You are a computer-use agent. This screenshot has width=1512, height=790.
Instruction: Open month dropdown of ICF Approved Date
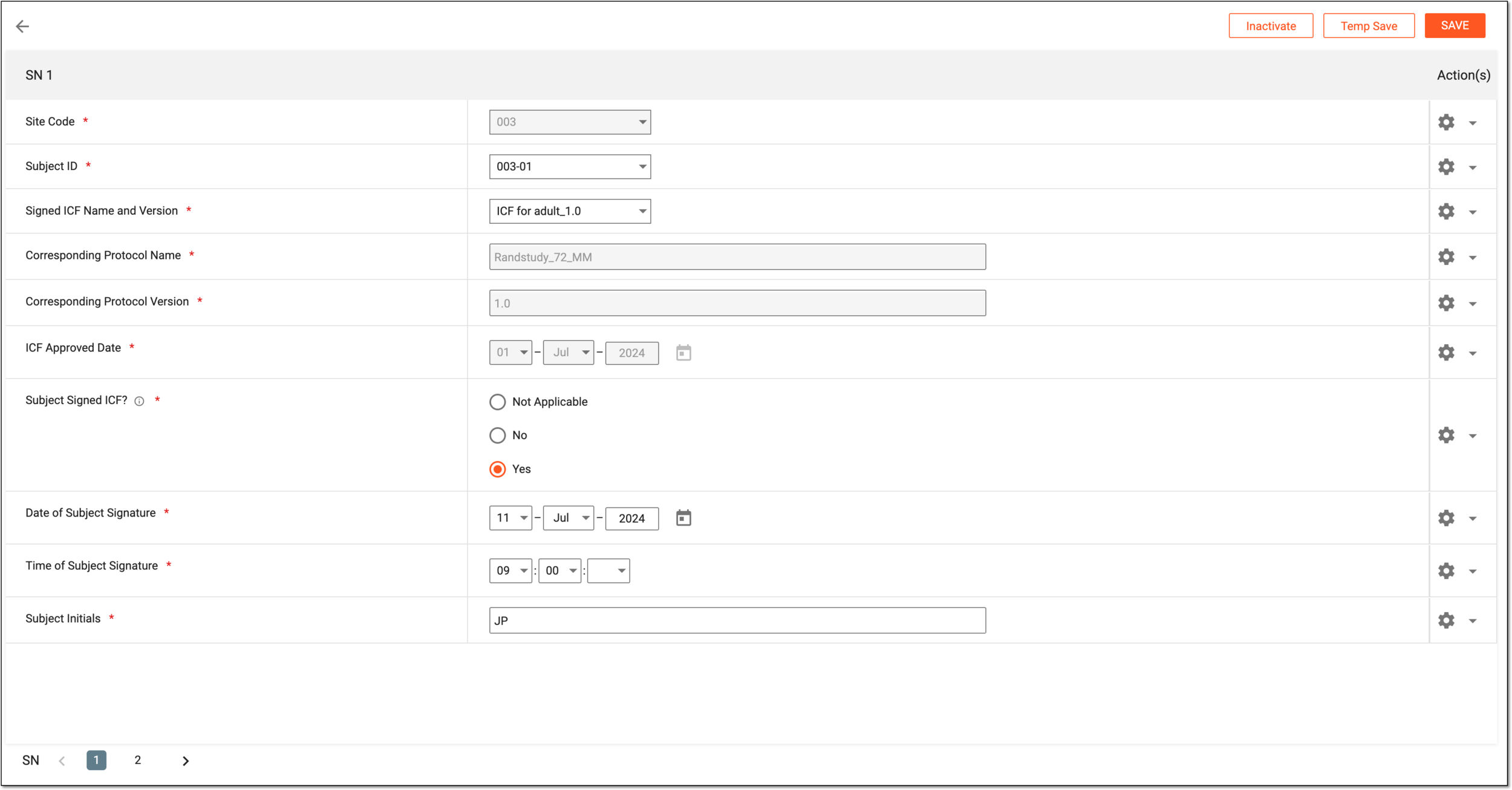(569, 353)
